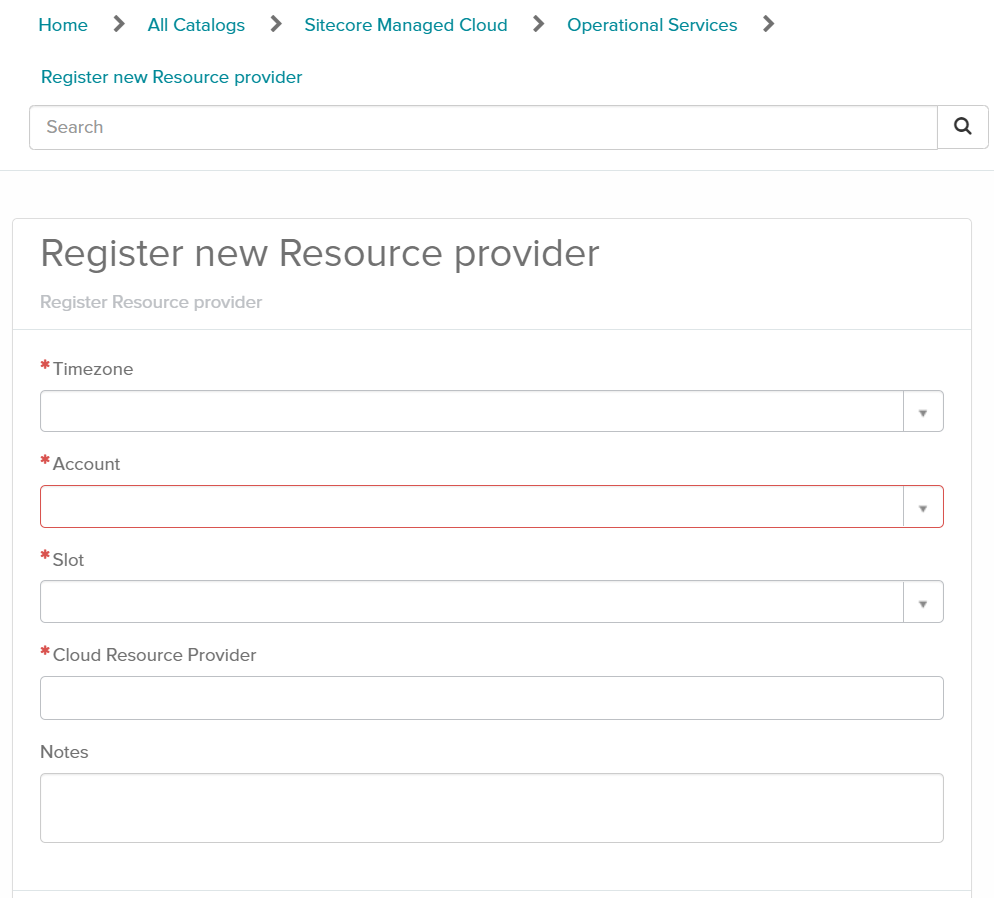Open All Catalogs breadcrumb link
994x898 pixels.
(x=196, y=25)
